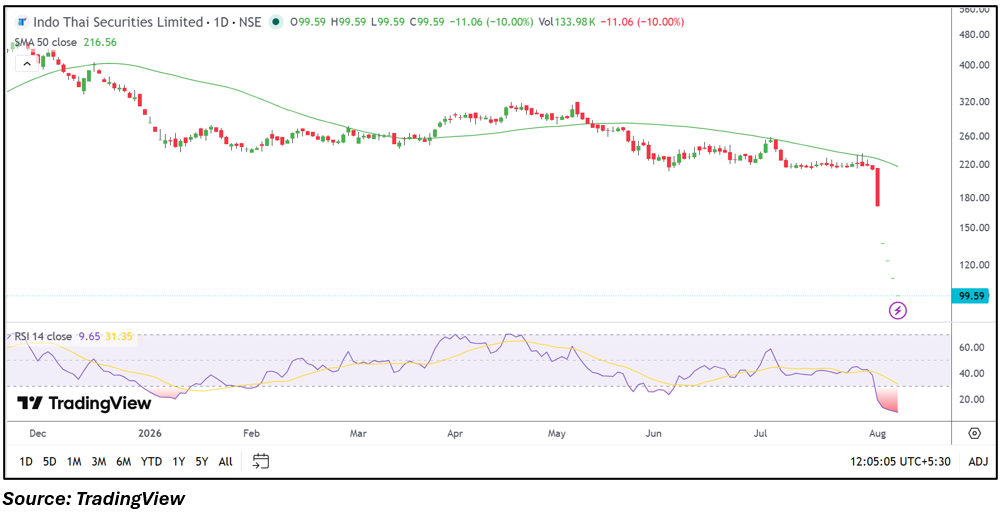The image size is (1000, 516).
Task: Select the 1D time range
Action: pos(26,461)
